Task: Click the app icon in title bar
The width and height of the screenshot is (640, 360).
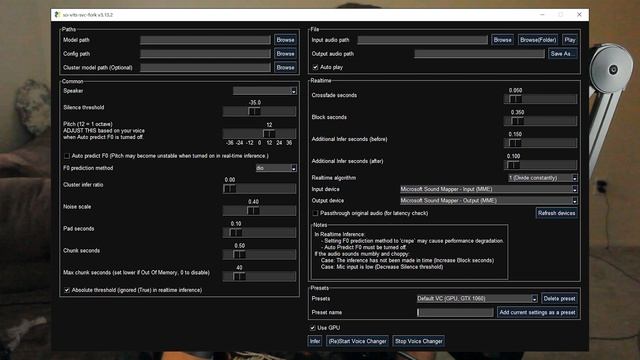Action: click(58, 15)
